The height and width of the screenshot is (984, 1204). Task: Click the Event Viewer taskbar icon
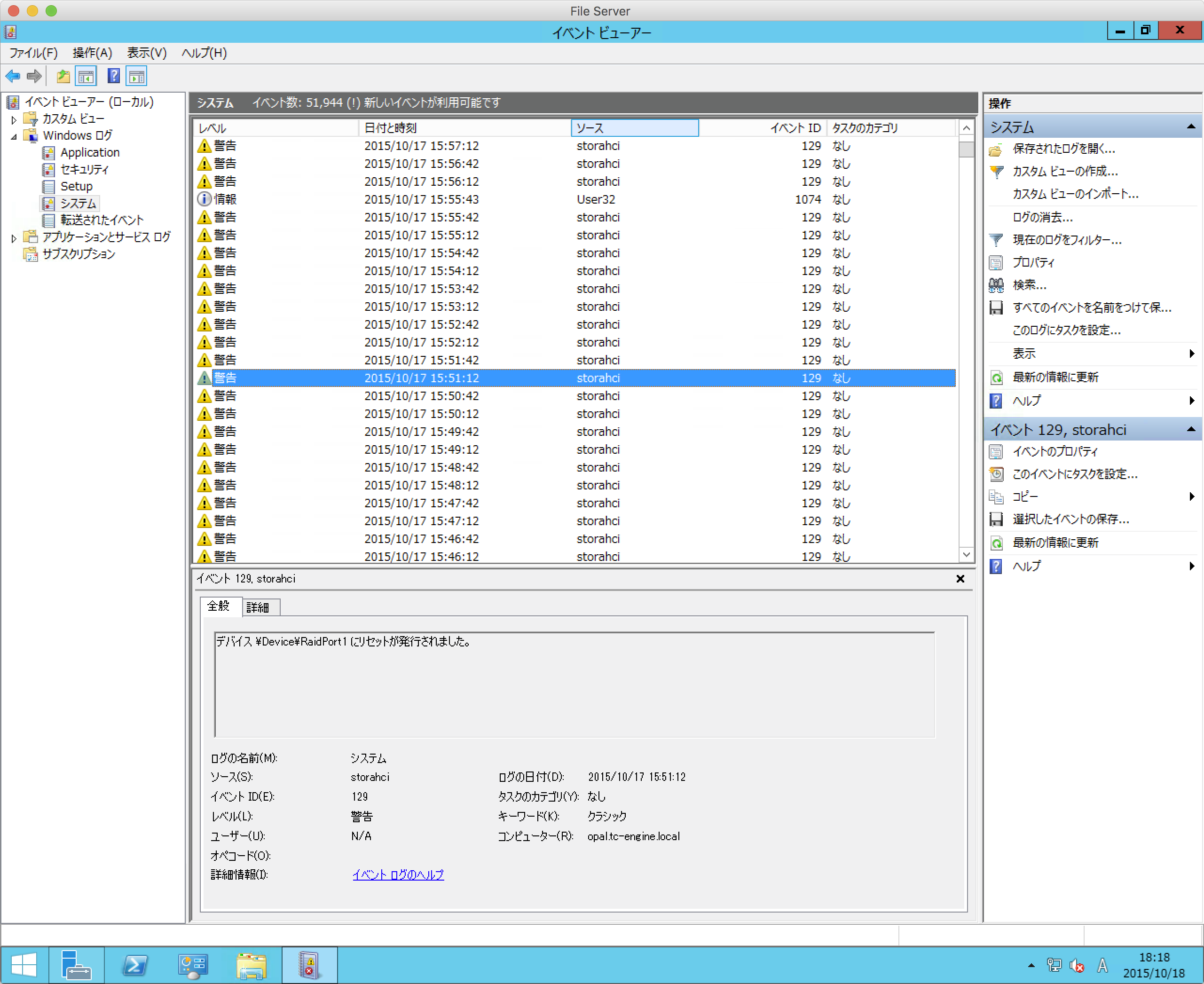[309, 965]
